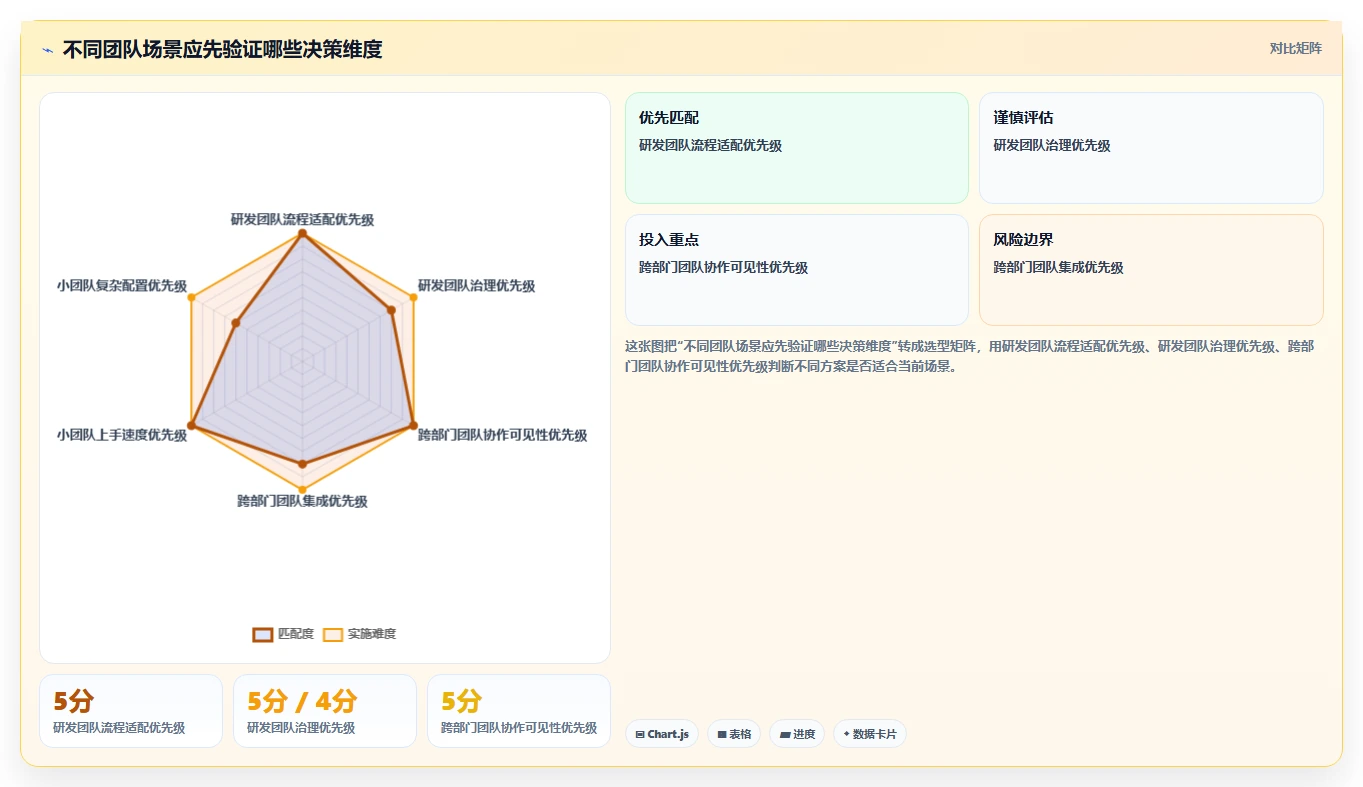This screenshot has width=1363, height=787.
Task: Click the 匹配度 point on 跨部门团队集成优先级 axis
Action: [302, 464]
